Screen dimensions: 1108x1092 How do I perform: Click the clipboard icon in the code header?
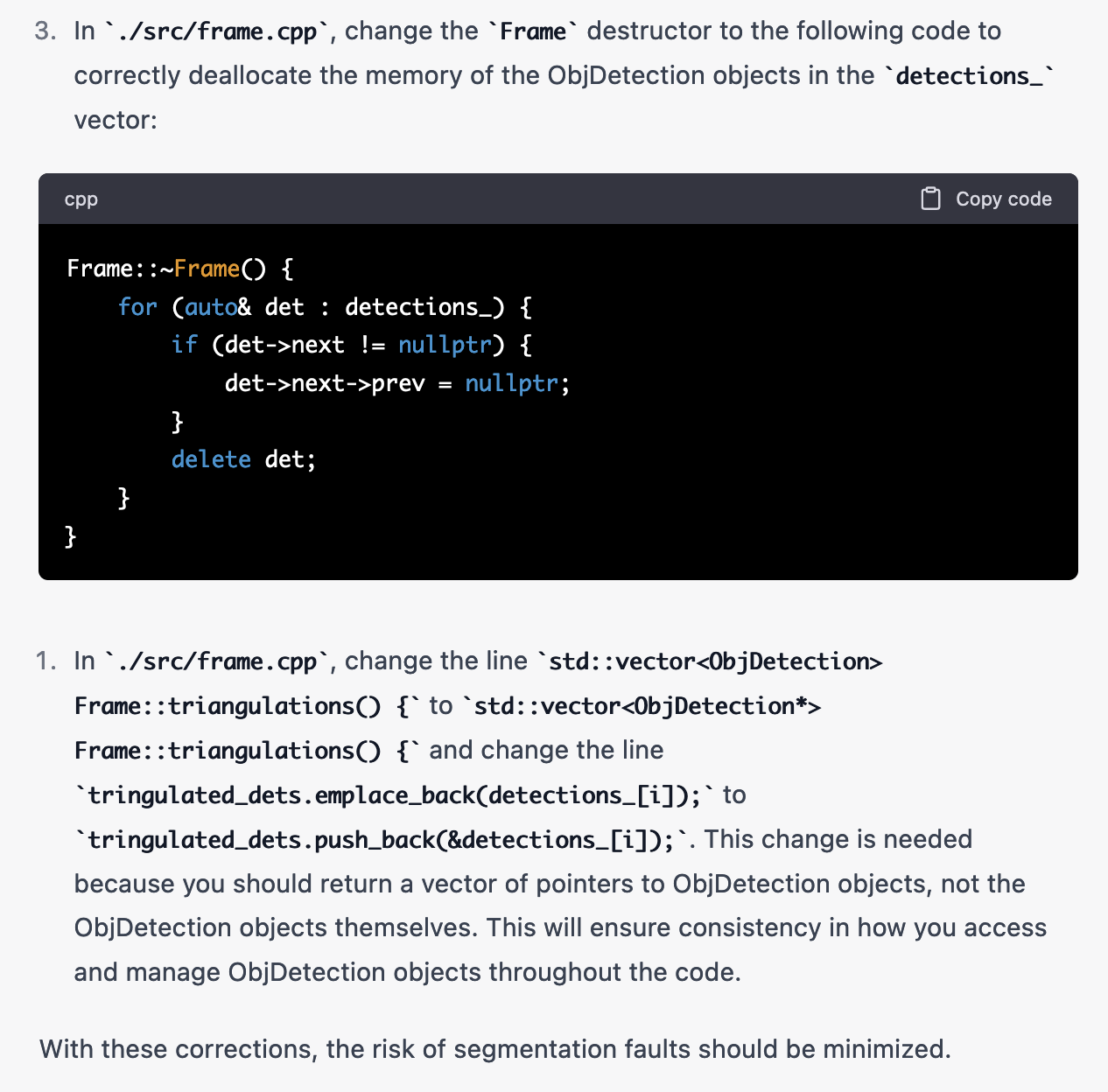coord(930,199)
